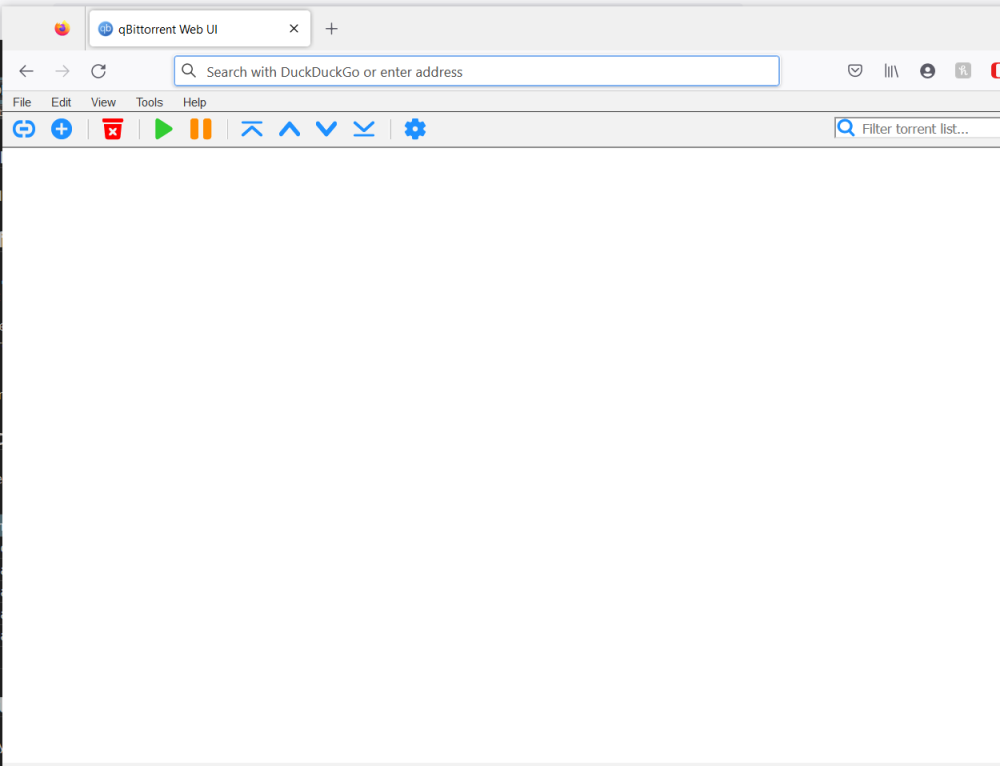Click the address bar search magnifier icon

click(x=189, y=71)
